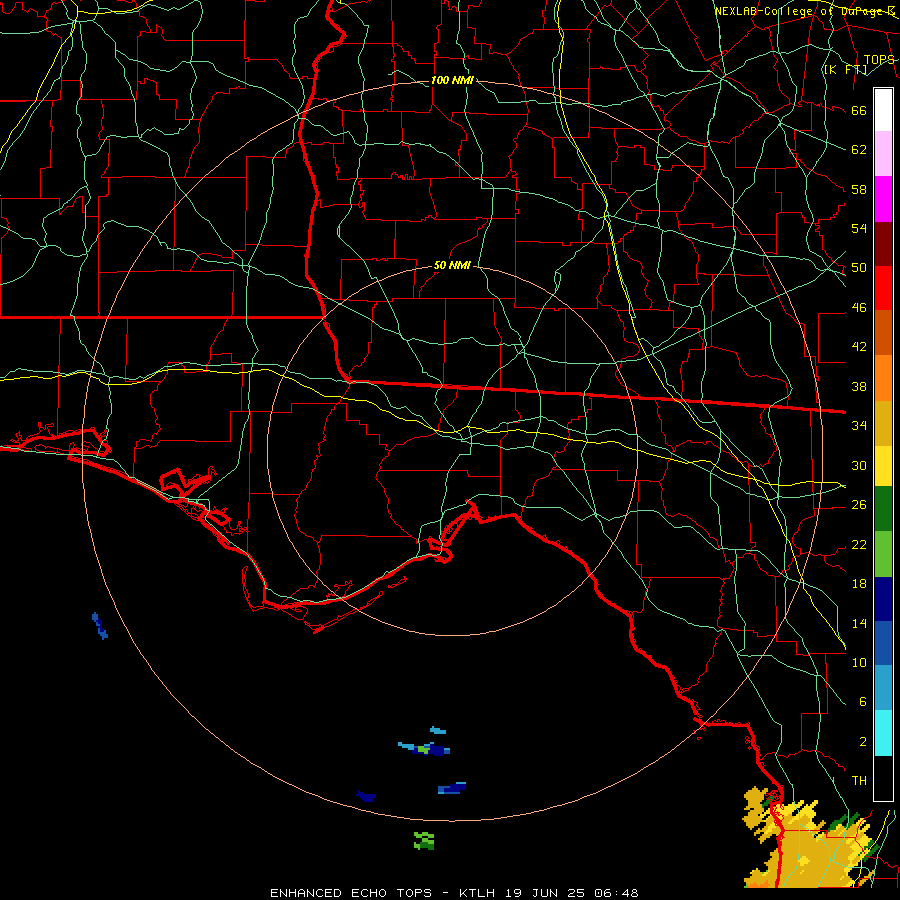900x900 pixels.
Task: Click the legend value "46"
Action: click(859, 308)
